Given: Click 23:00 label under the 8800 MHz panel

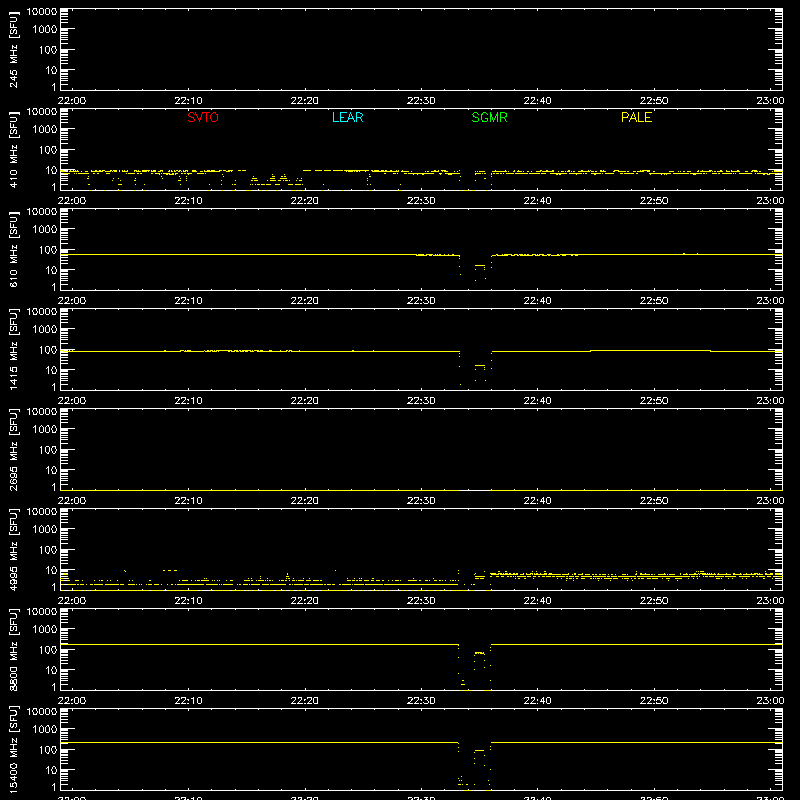Looking at the screenshot, I should [x=770, y=701].
